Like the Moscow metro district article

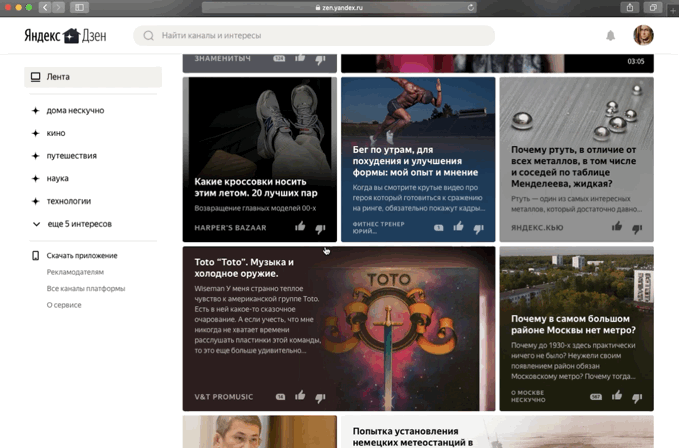617,396
